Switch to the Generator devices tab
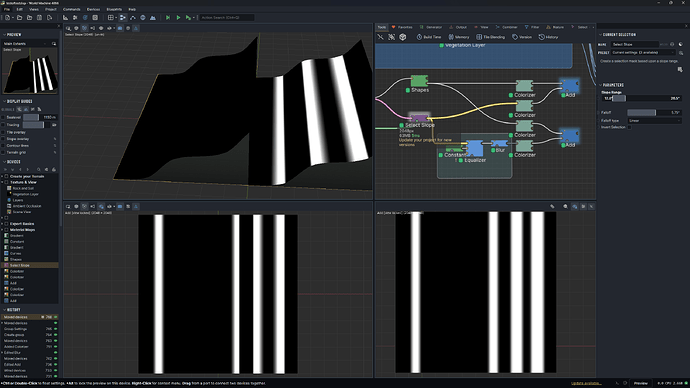 (431, 27)
